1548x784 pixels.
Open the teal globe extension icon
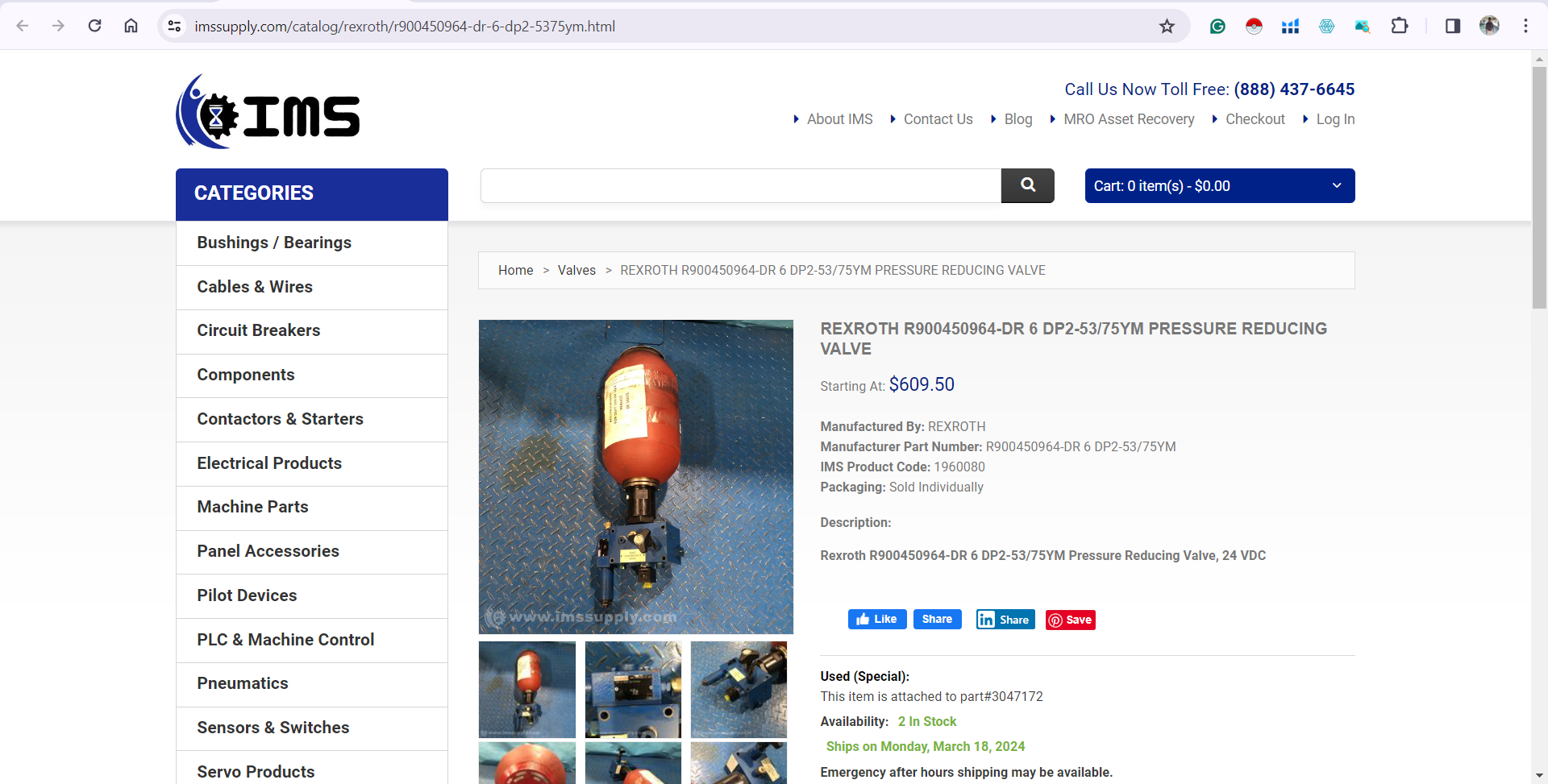click(x=1326, y=27)
